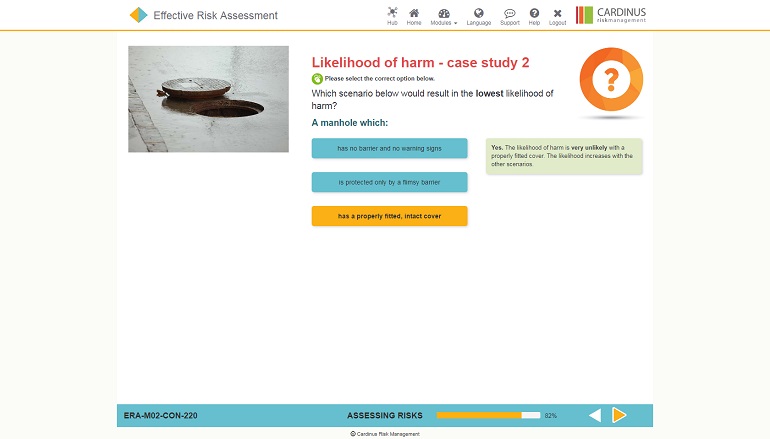Click the Effective Risk Assessment diamond logo

[138, 15]
